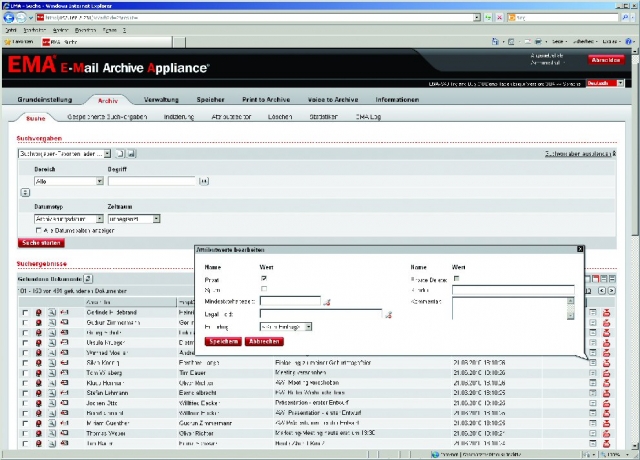Close the Attributwerte bearbeiten dialog
The width and height of the screenshot is (640, 460).
580,249
